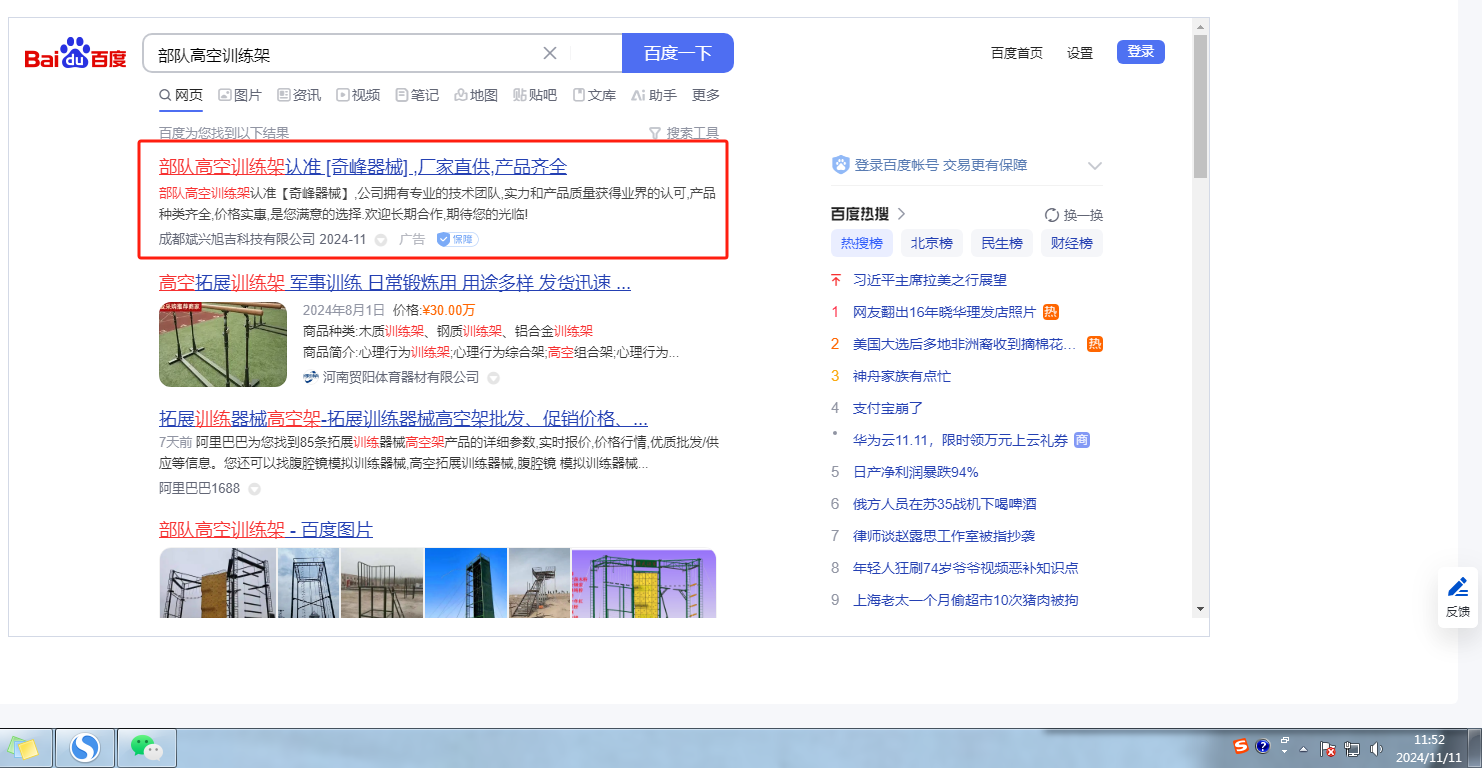The image size is (1482, 768).
Task: Open hot search 神舟家族有点忙
Action: 901,376
